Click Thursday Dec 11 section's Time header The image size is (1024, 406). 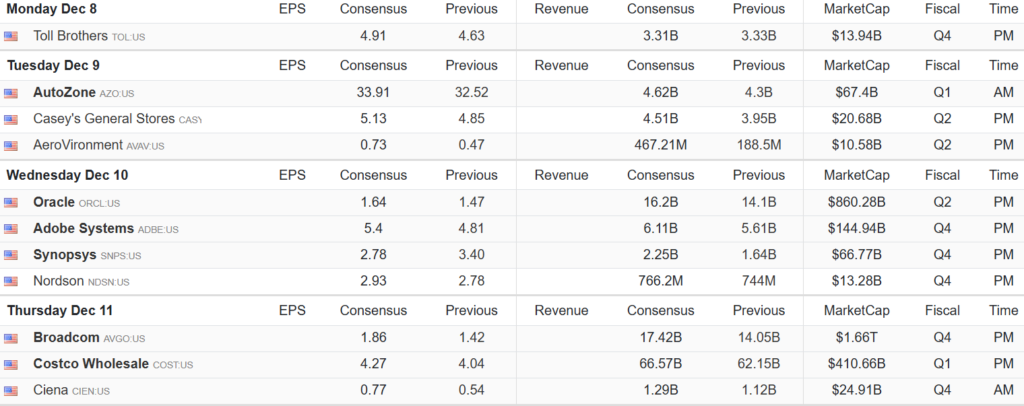pos(1003,311)
